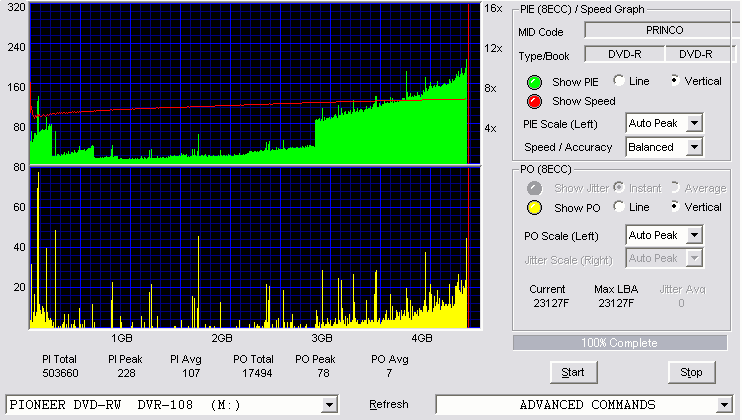The width and height of the screenshot is (742, 420).
Task: Click the 8x speed axis label
Action: click(x=490, y=88)
